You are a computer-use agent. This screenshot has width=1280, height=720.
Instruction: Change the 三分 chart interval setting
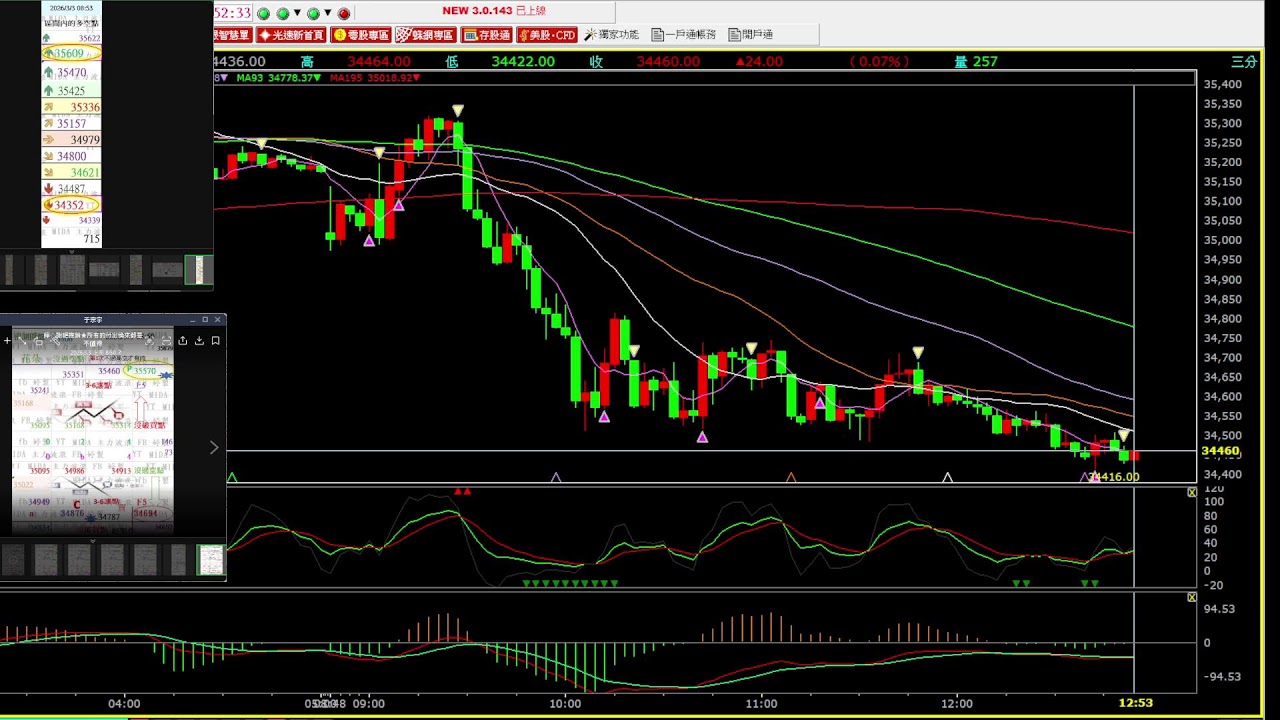click(1244, 62)
